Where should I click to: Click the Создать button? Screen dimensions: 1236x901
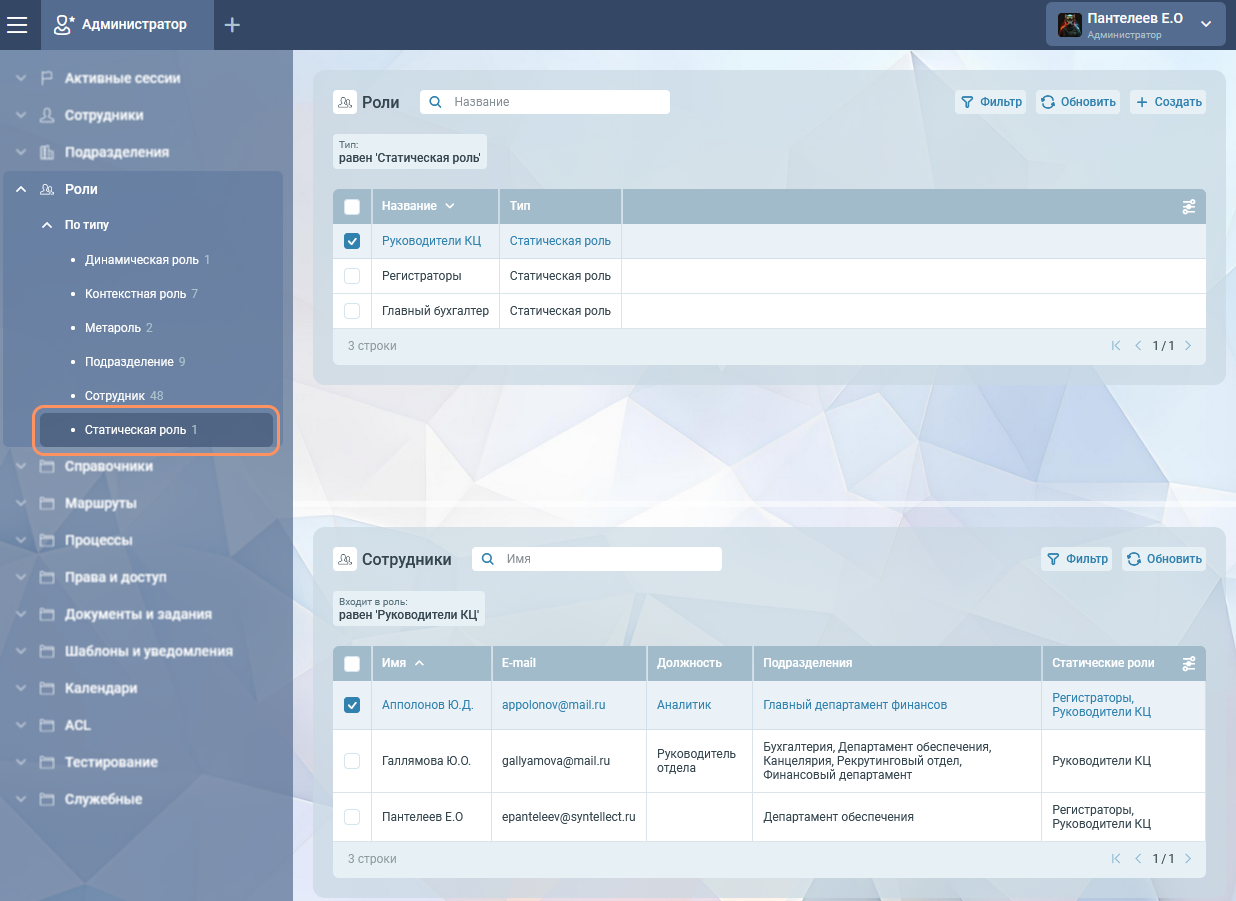pyautogui.click(x=1168, y=102)
